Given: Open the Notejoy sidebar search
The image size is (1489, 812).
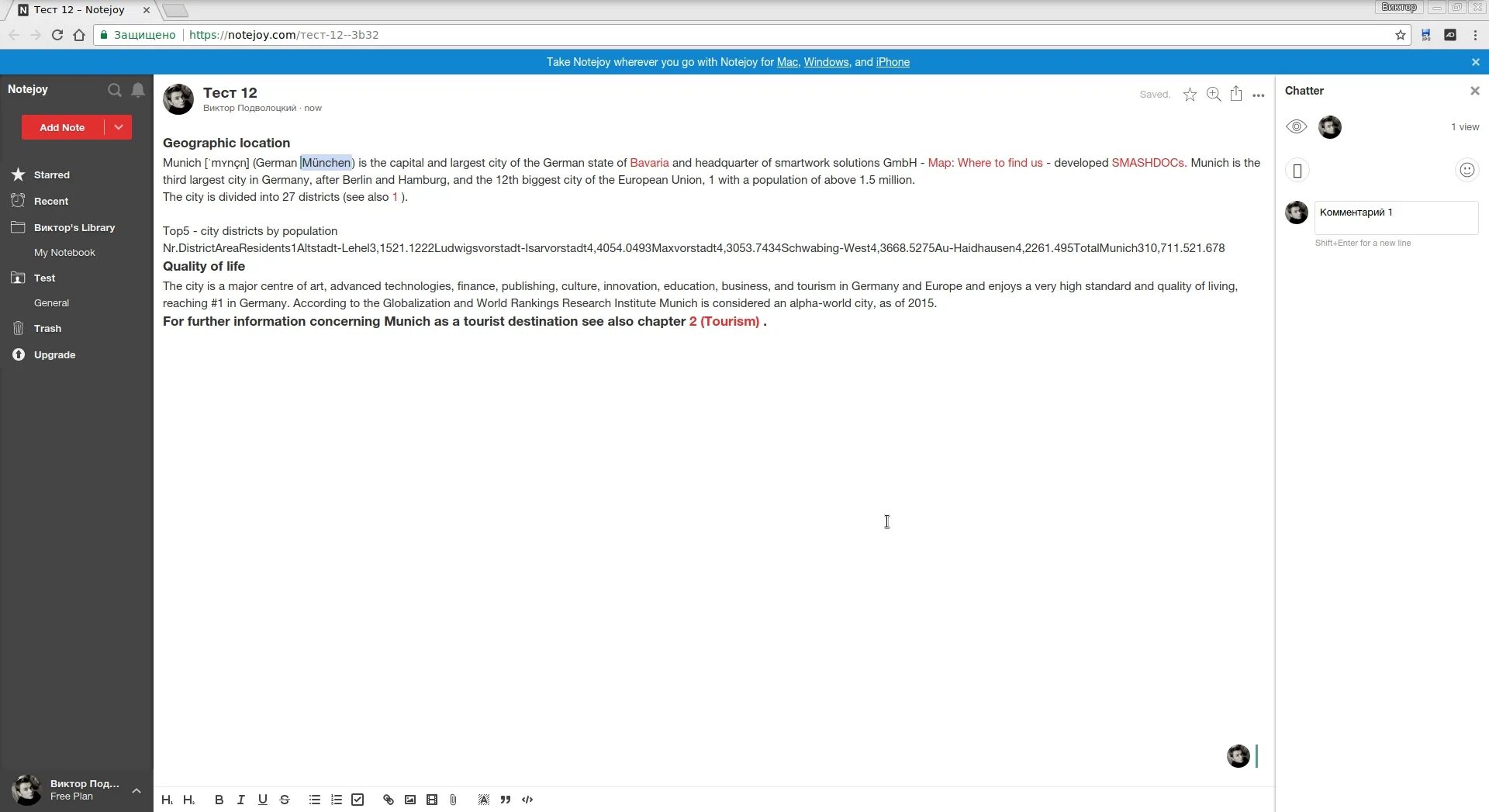Looking at the screenshot, I should [x=115, y=90].
